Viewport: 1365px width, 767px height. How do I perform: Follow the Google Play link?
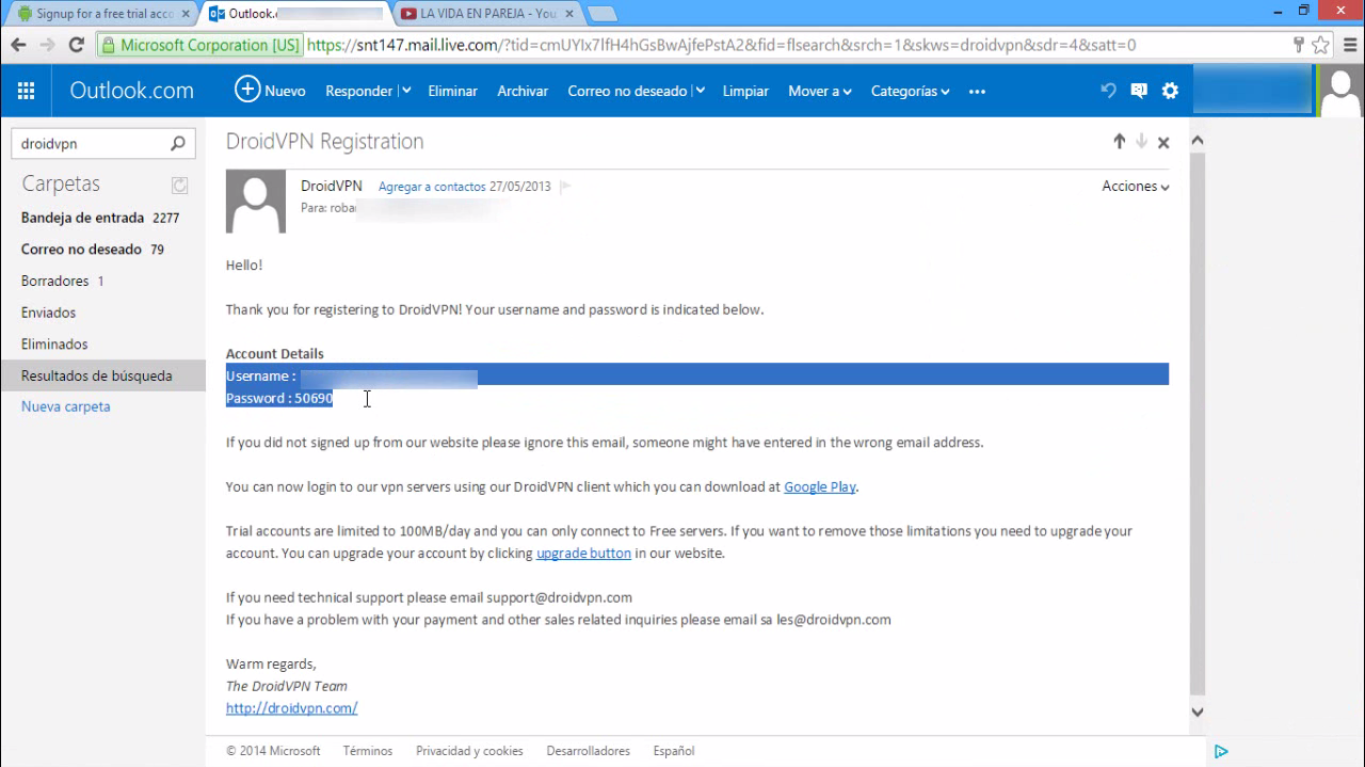(x=820, y=487)
